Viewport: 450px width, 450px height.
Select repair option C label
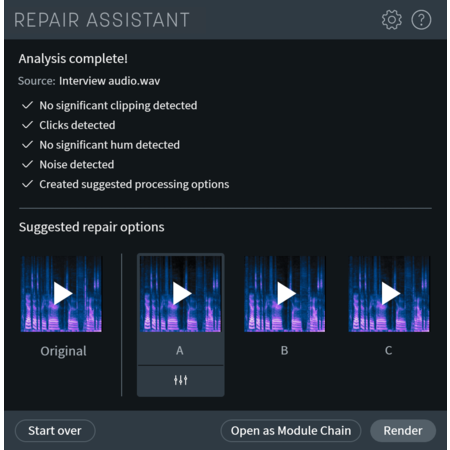[x=389, y=350]
